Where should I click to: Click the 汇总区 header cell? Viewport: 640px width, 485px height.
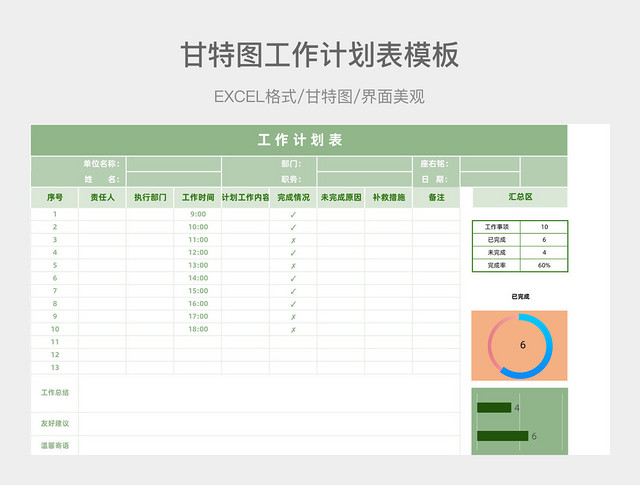tap(520, 197)
